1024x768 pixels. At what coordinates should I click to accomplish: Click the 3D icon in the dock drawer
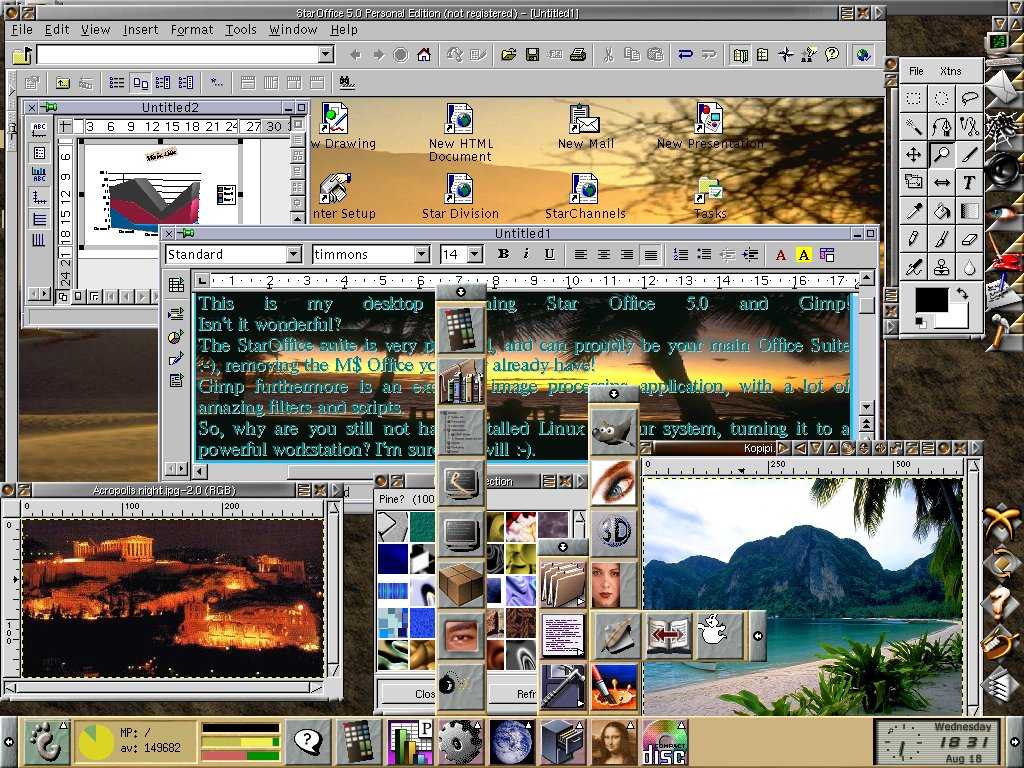pyautogui.click(x=614, y=533)
